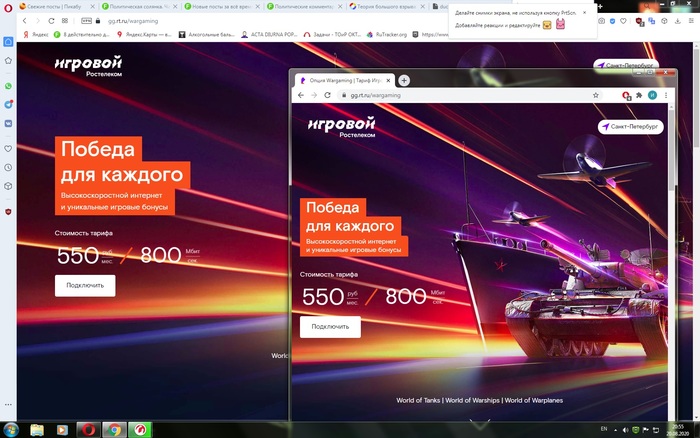
Task: Open the new tab plus button in Chrome
Action: coord(404,80)
